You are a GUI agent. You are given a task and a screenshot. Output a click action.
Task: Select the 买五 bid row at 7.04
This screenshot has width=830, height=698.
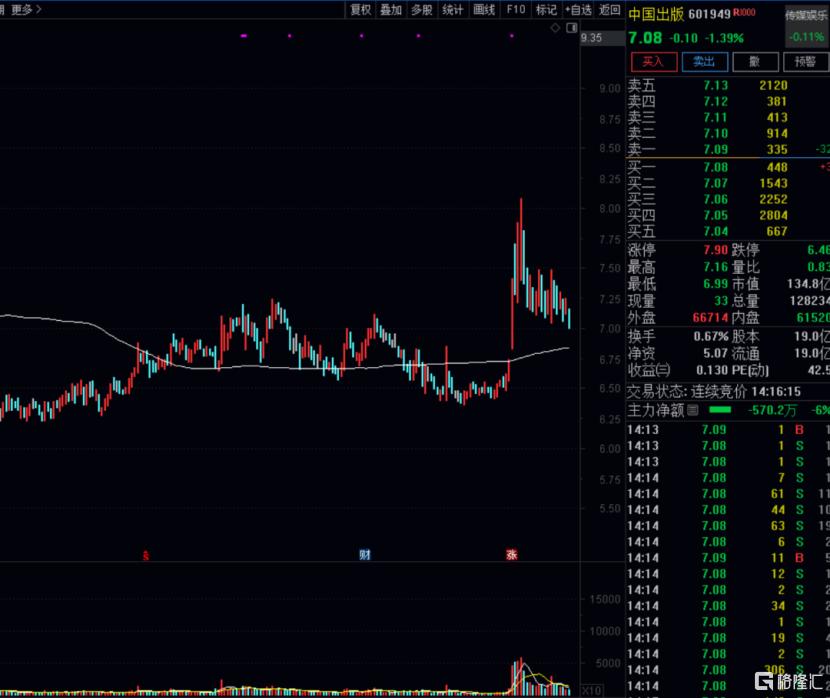[727, 231]
